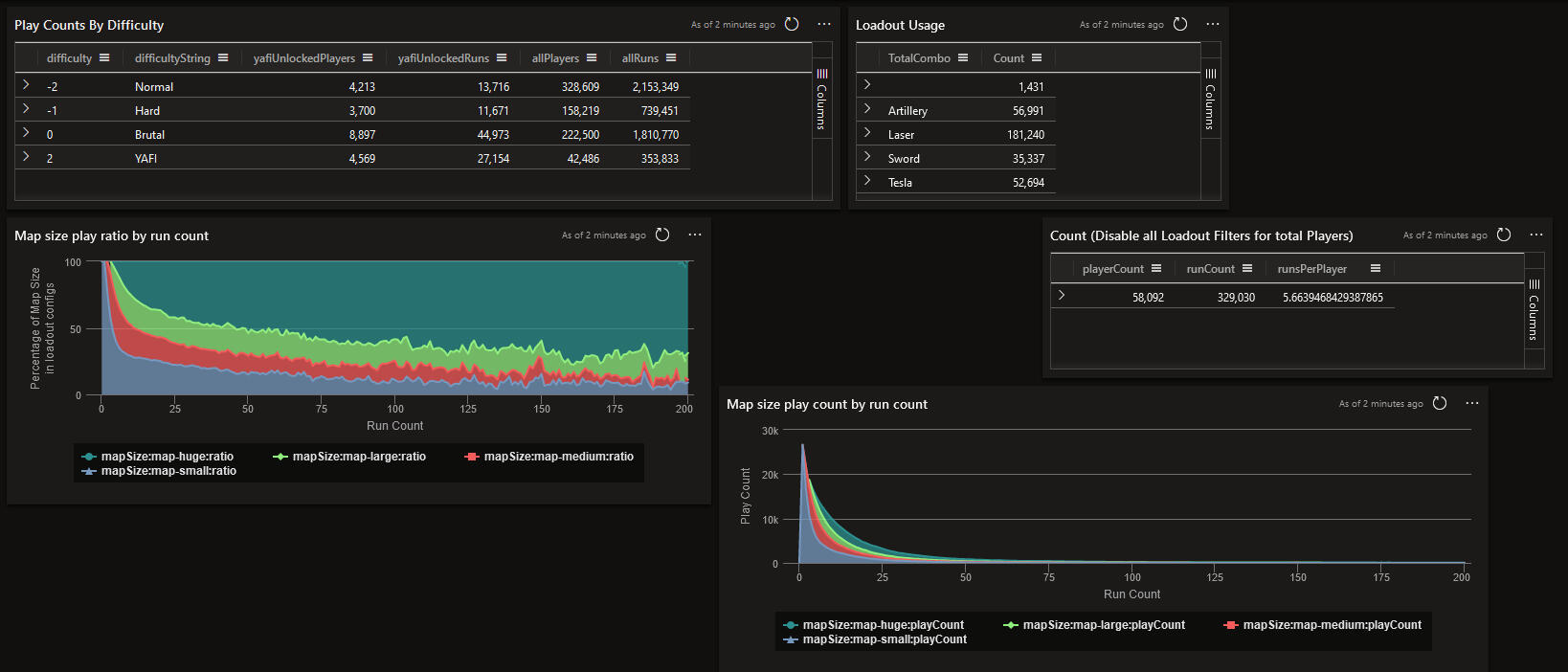Expand the Laser loadout row
Screen dimensions: 1568x672
pyautogui.click(x=867, y=133)
